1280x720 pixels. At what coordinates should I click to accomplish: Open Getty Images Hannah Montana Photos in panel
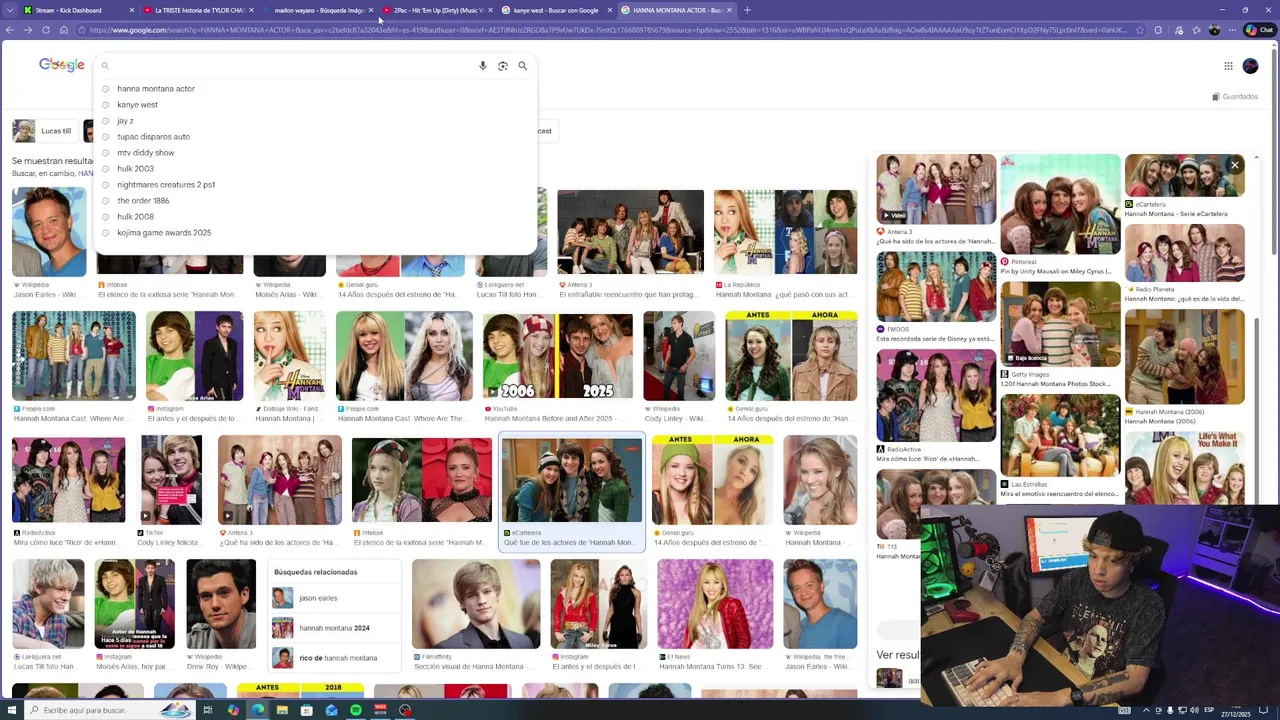pos(1060,322)
